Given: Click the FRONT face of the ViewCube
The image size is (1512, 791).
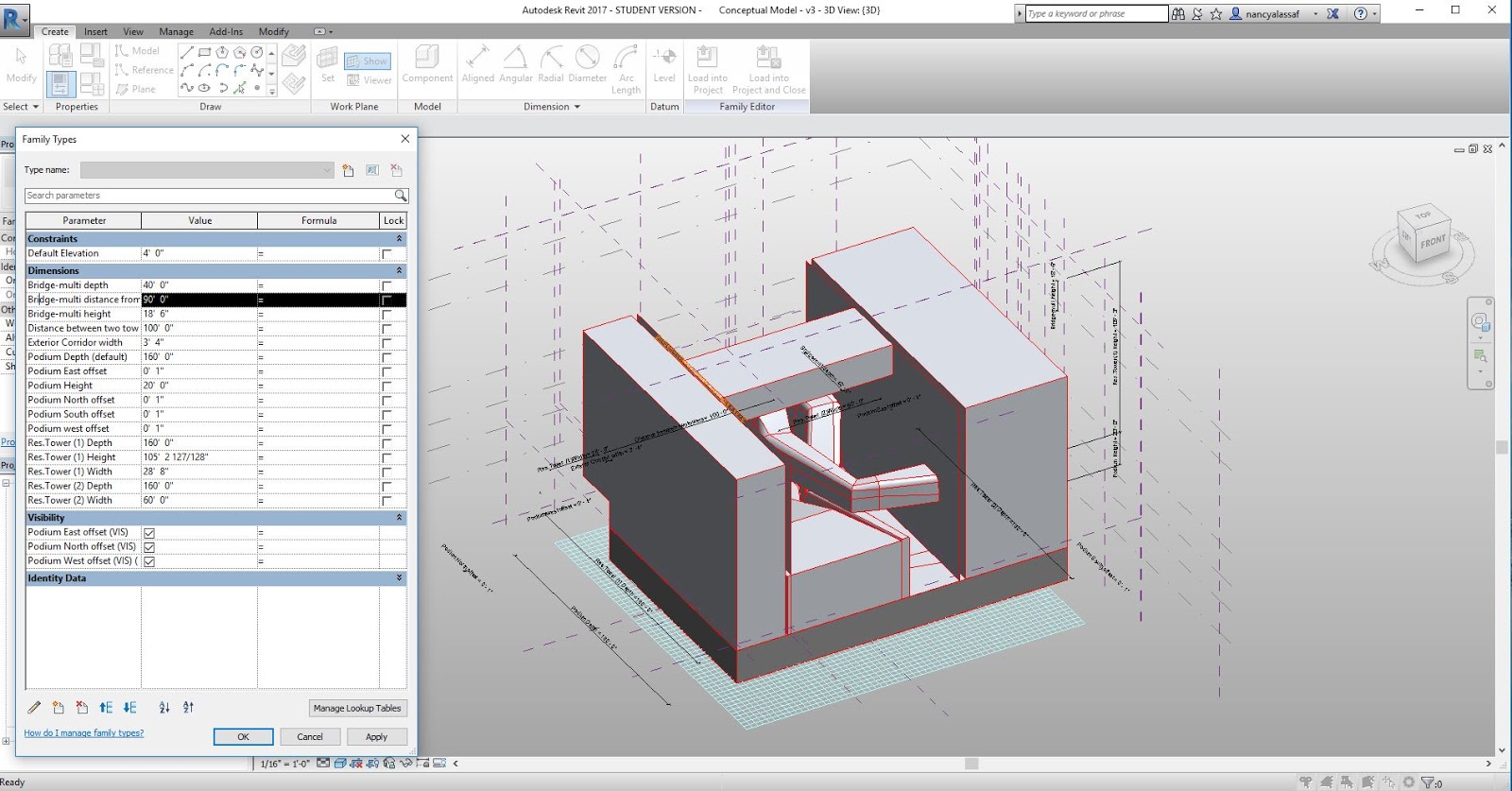Looking at the screenshot, I should (1433, 242).
